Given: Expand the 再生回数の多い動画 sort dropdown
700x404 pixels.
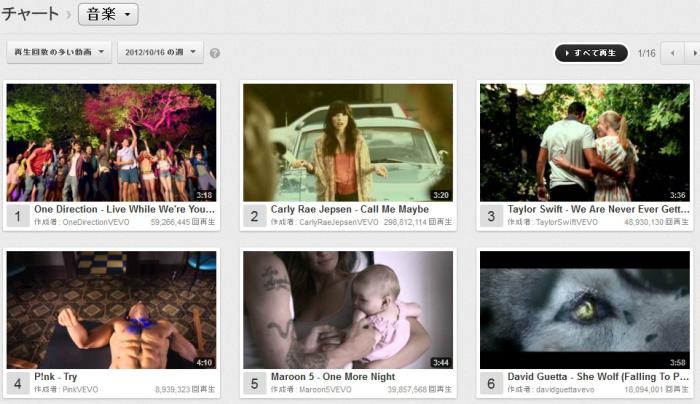Looking at the screenshot, I should tap(59, 52).
